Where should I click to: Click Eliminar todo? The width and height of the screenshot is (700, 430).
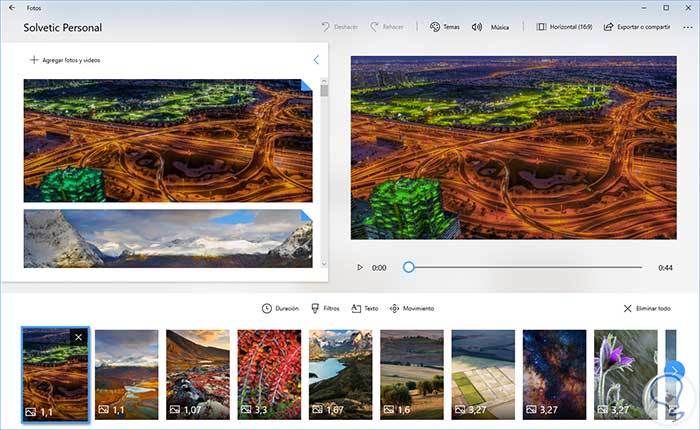[647, 309]
